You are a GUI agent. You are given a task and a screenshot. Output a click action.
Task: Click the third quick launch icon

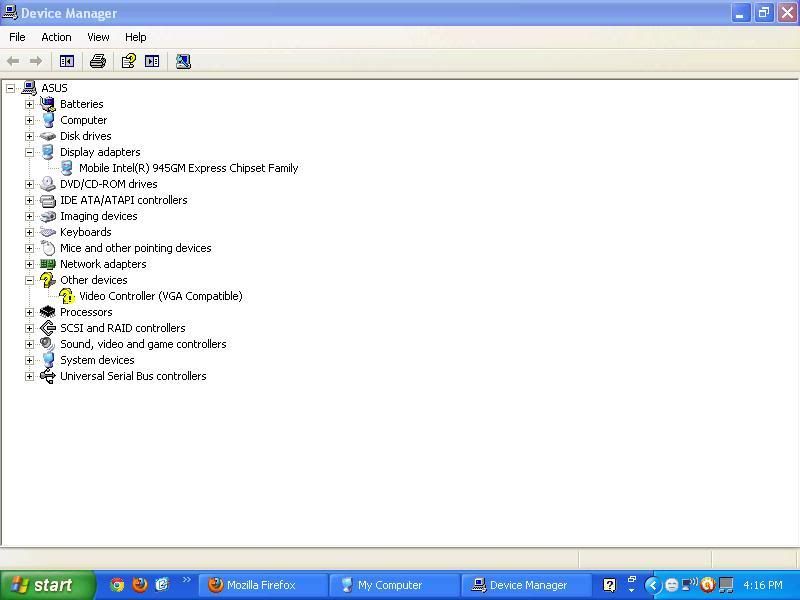tap(162, 585)
